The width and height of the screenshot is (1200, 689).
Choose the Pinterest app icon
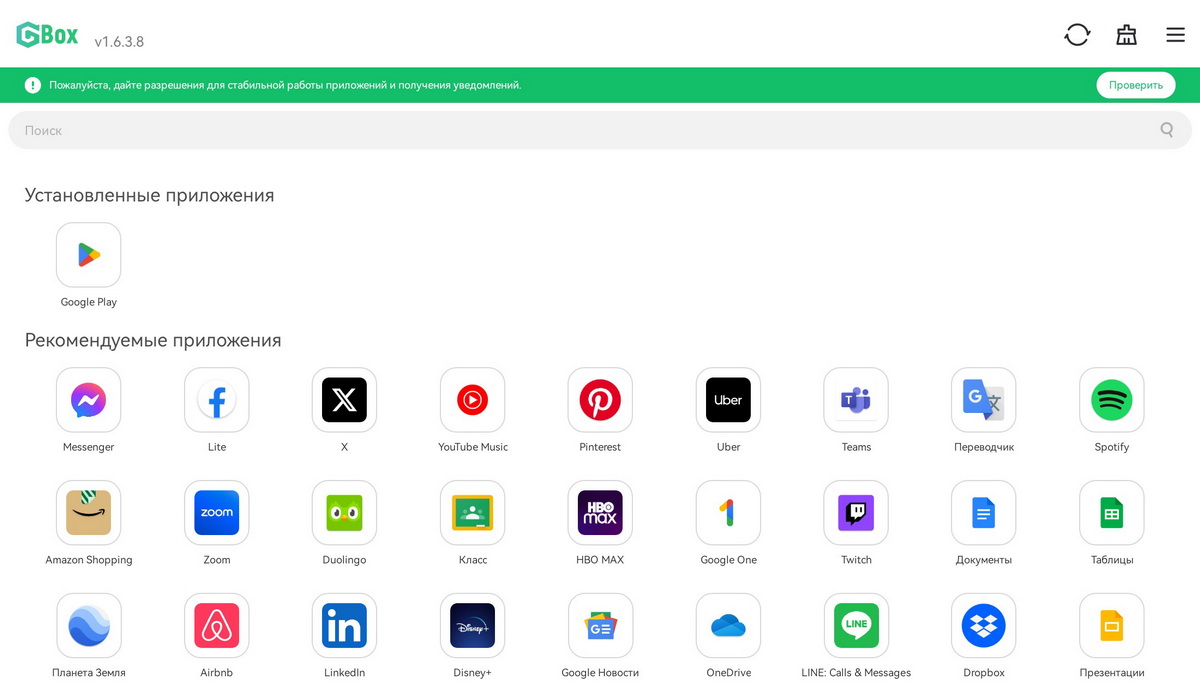pos(600,400)
